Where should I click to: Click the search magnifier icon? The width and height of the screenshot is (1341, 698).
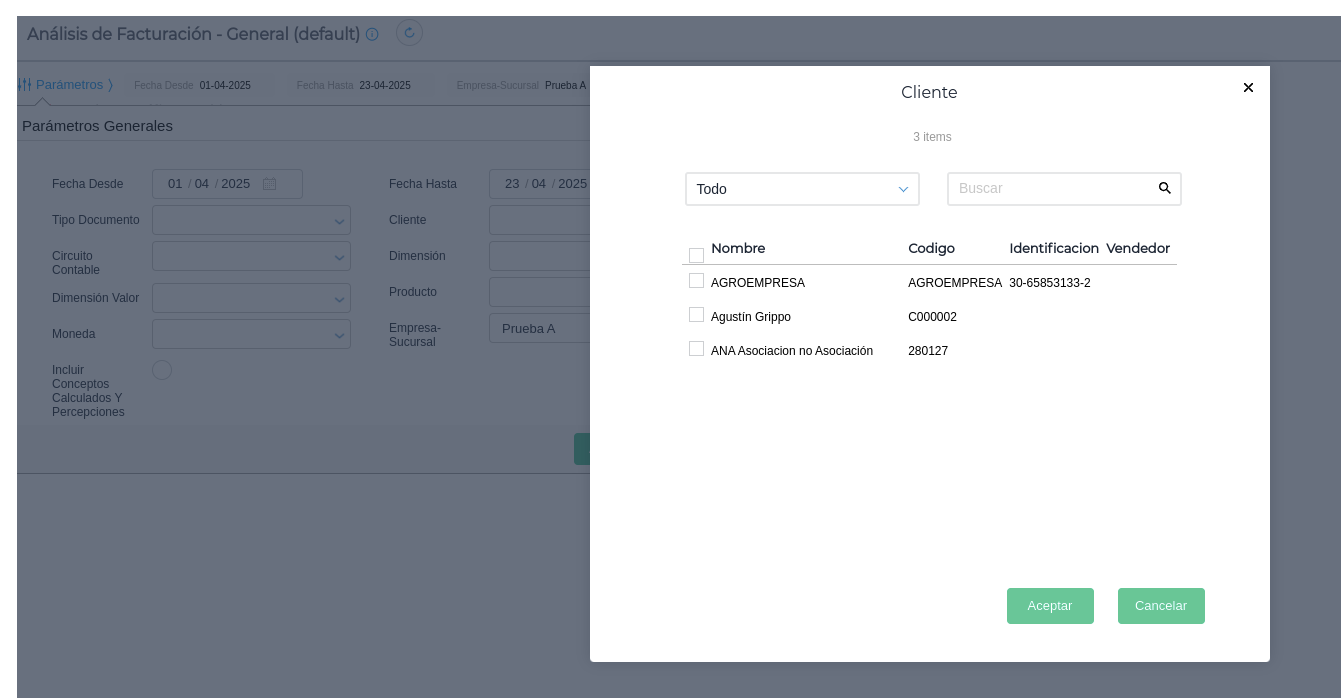pos(1164,188)
